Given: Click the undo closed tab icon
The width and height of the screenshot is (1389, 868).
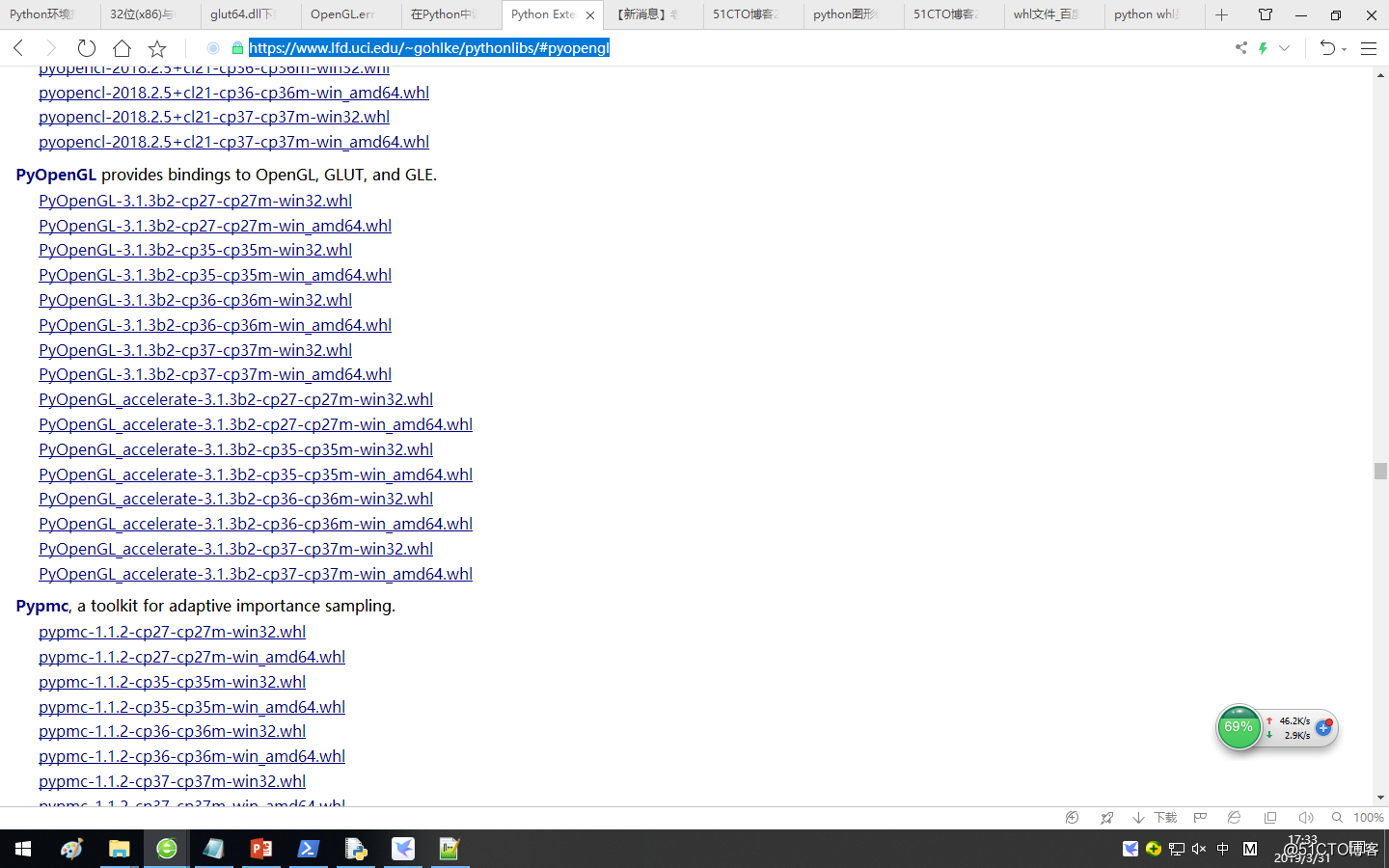Looking at the screenshot, I should click(1328, 48).
